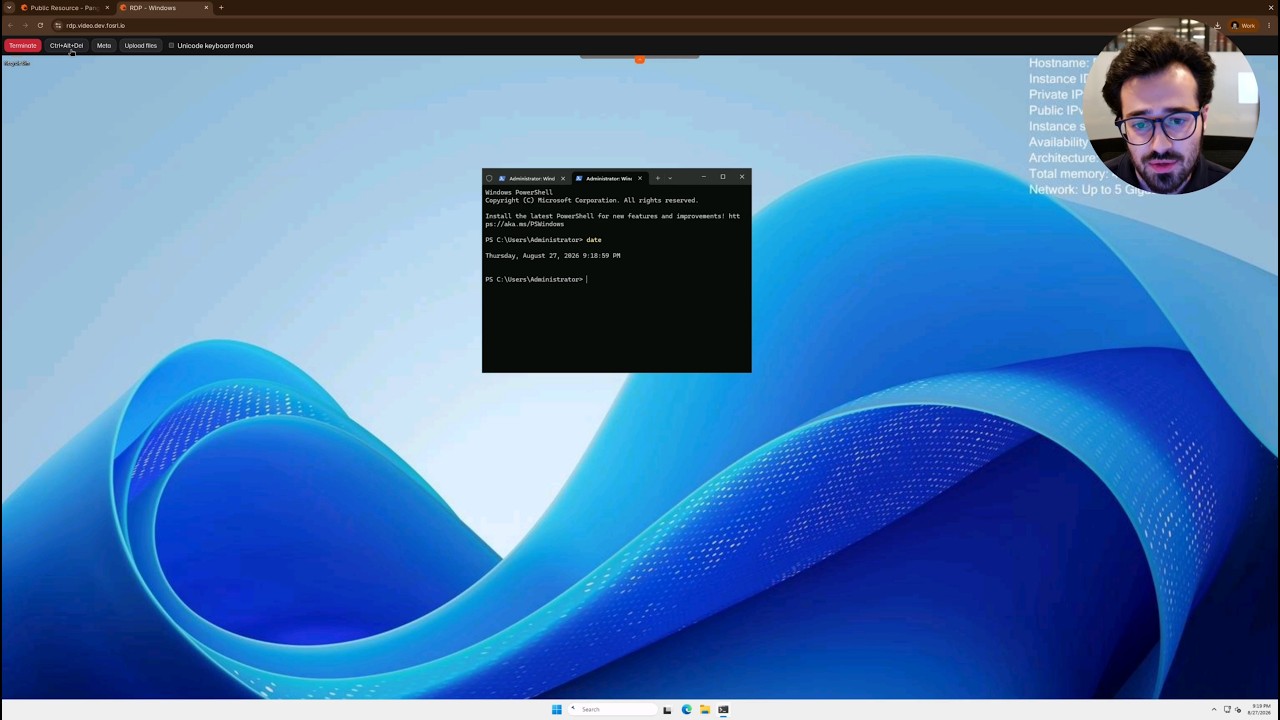Go forward using the browser forward arrow
The image size is (1280, 720).
(25, 25)
